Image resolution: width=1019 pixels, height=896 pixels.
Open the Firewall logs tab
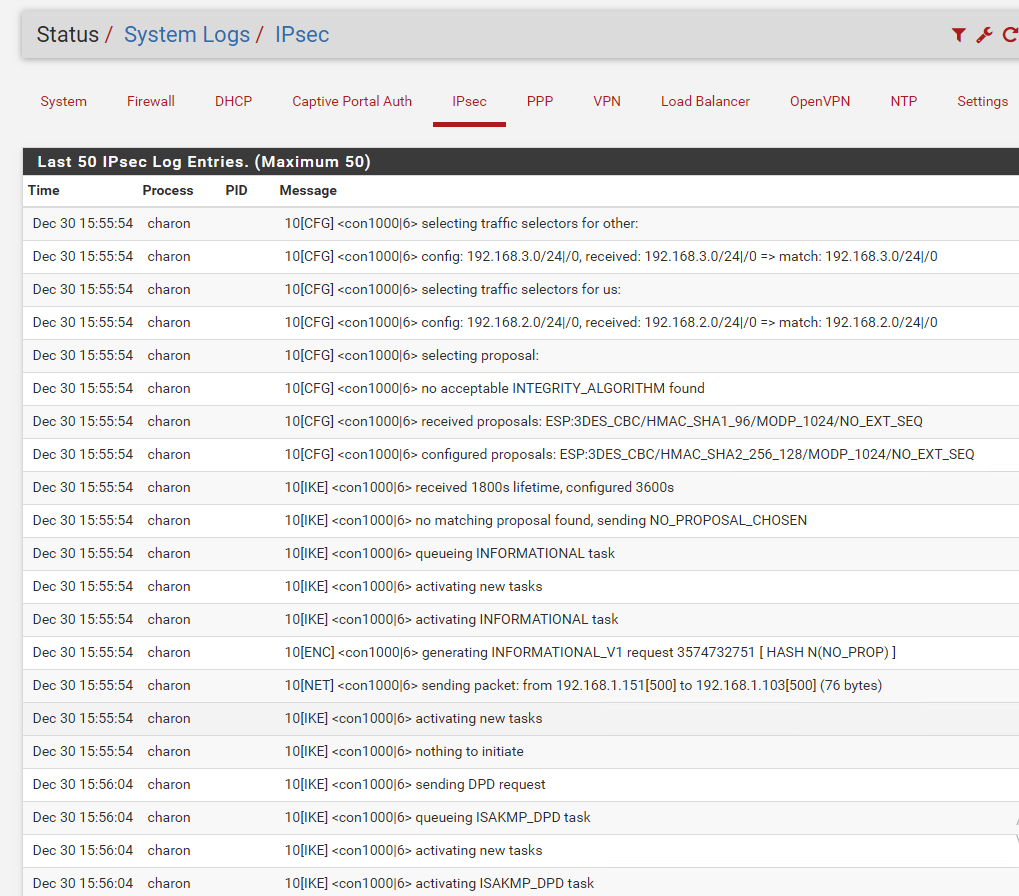(x=151, y=101)
